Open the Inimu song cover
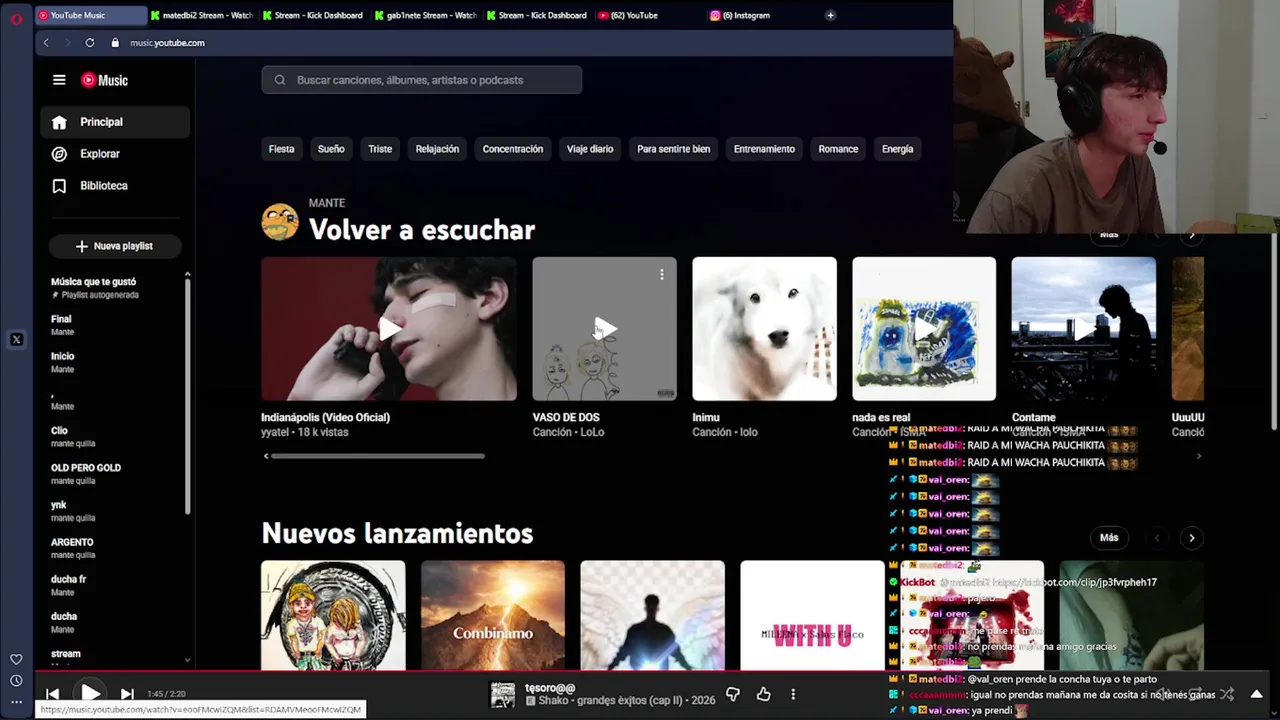Viewport: 1280px width, 720px height. click(x=764, y=329)
